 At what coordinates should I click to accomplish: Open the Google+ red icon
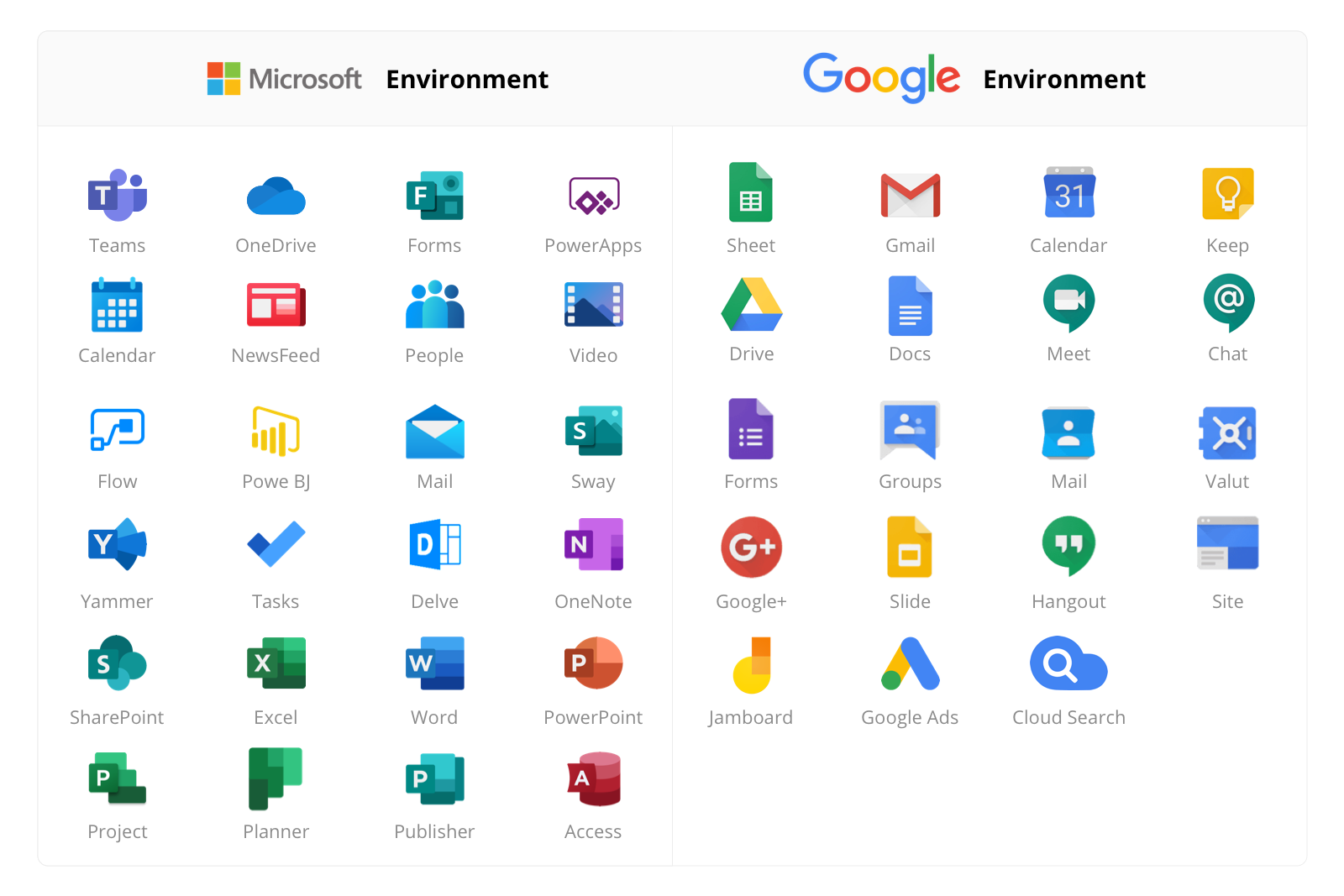pyautogui.click(x=752, y=547)
